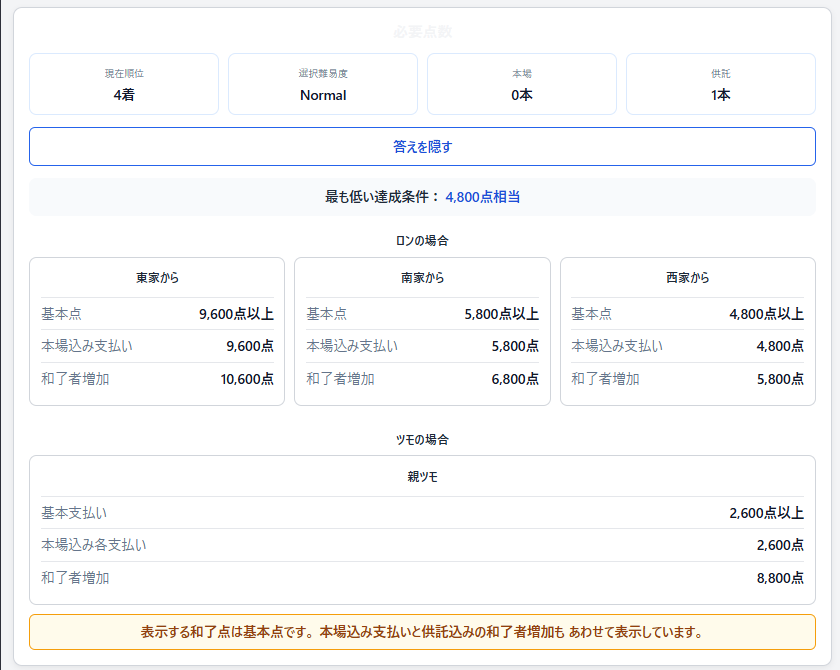Select 6,800点 in the 南家から card
840x670 pixels.
point(515,379)
